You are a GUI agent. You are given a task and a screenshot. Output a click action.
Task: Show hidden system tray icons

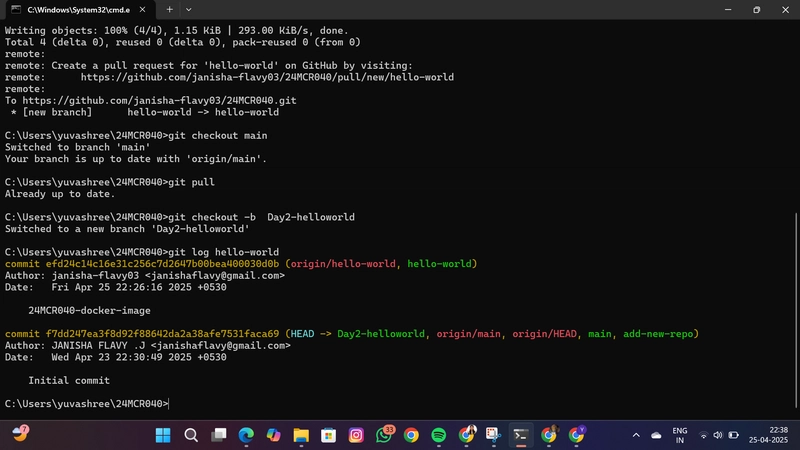point(636,435)
